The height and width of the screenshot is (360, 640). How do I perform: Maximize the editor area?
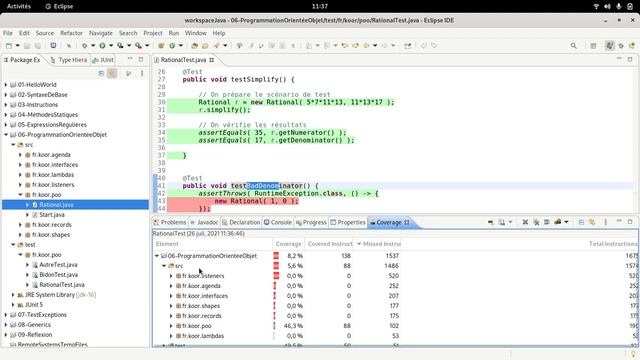630,60
